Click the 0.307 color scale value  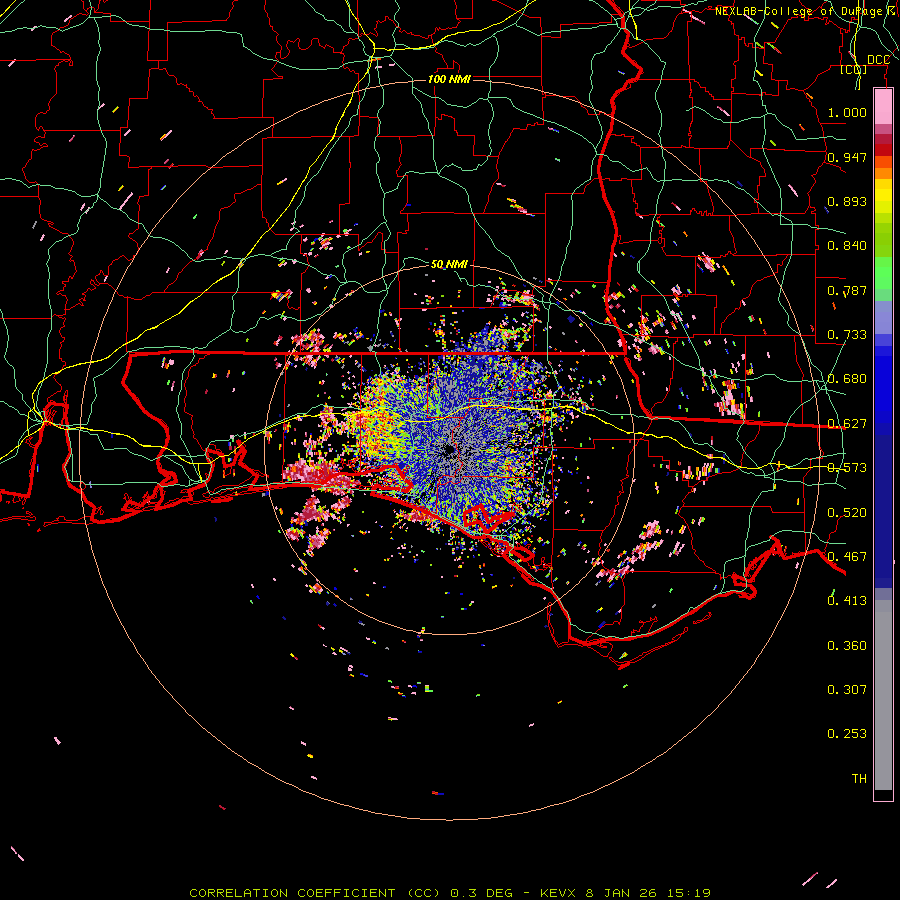point(847,690)
